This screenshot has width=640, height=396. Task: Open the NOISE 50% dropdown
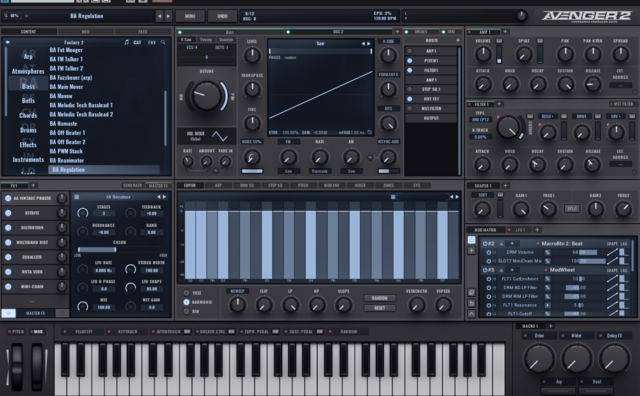point(252,142)
